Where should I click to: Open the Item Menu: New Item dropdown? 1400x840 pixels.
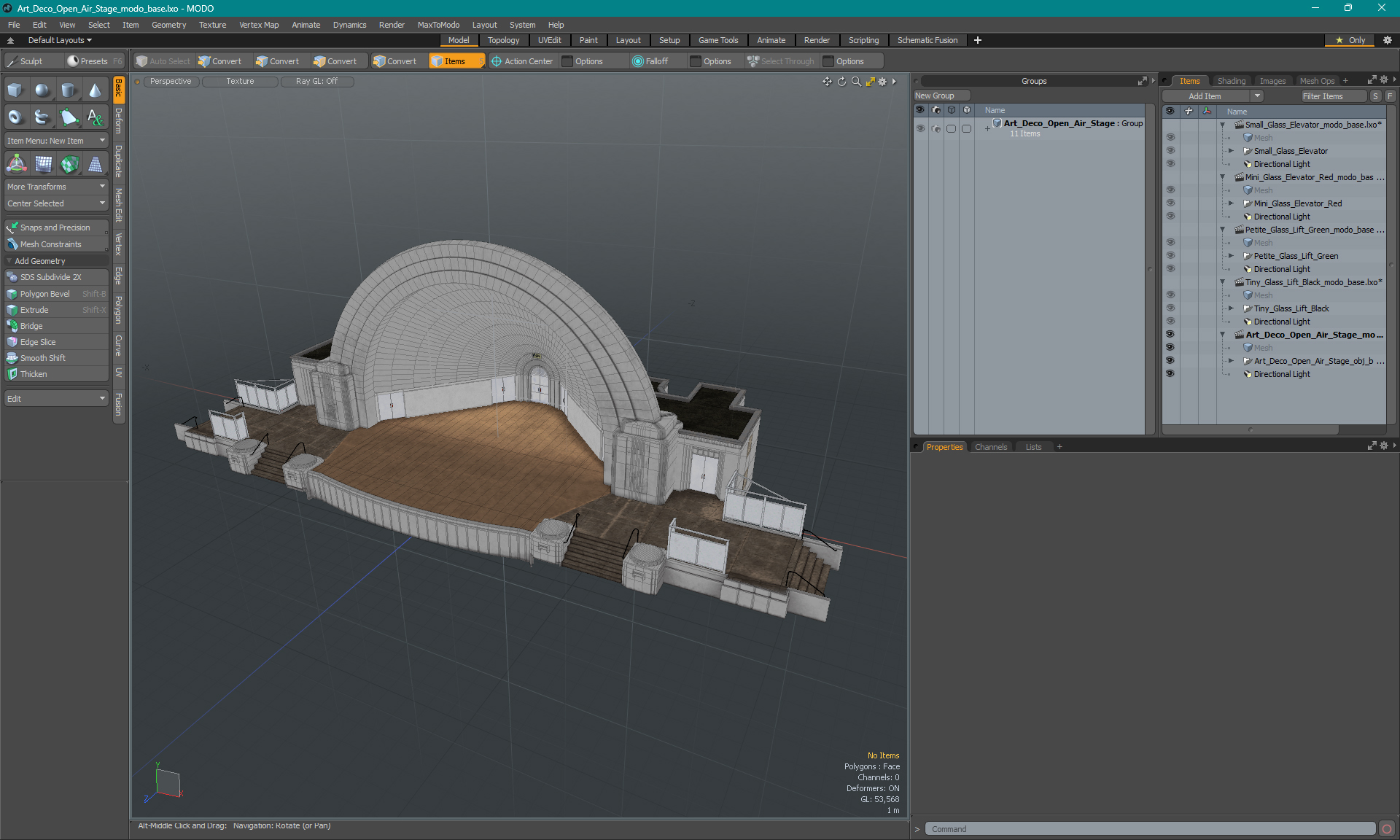tap(56, 141)
